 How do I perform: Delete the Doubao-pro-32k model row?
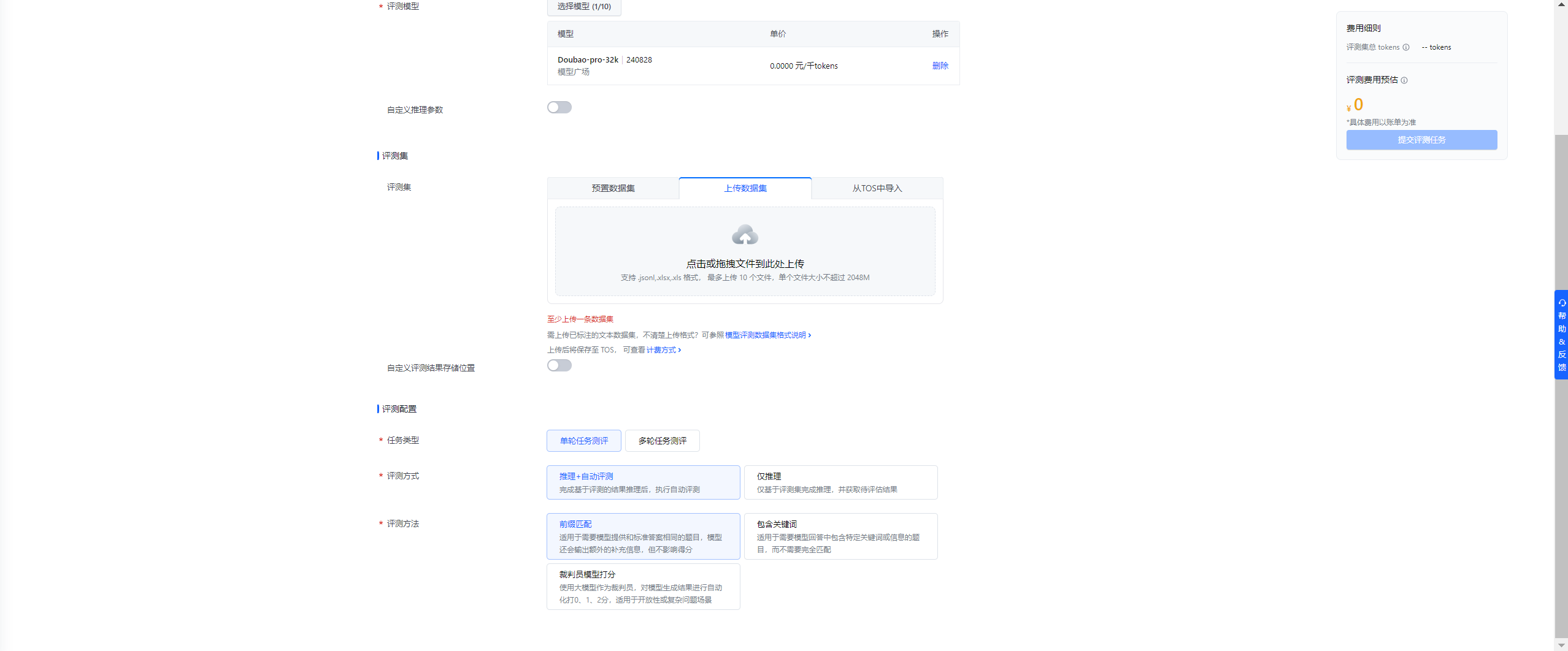[940, 66]
